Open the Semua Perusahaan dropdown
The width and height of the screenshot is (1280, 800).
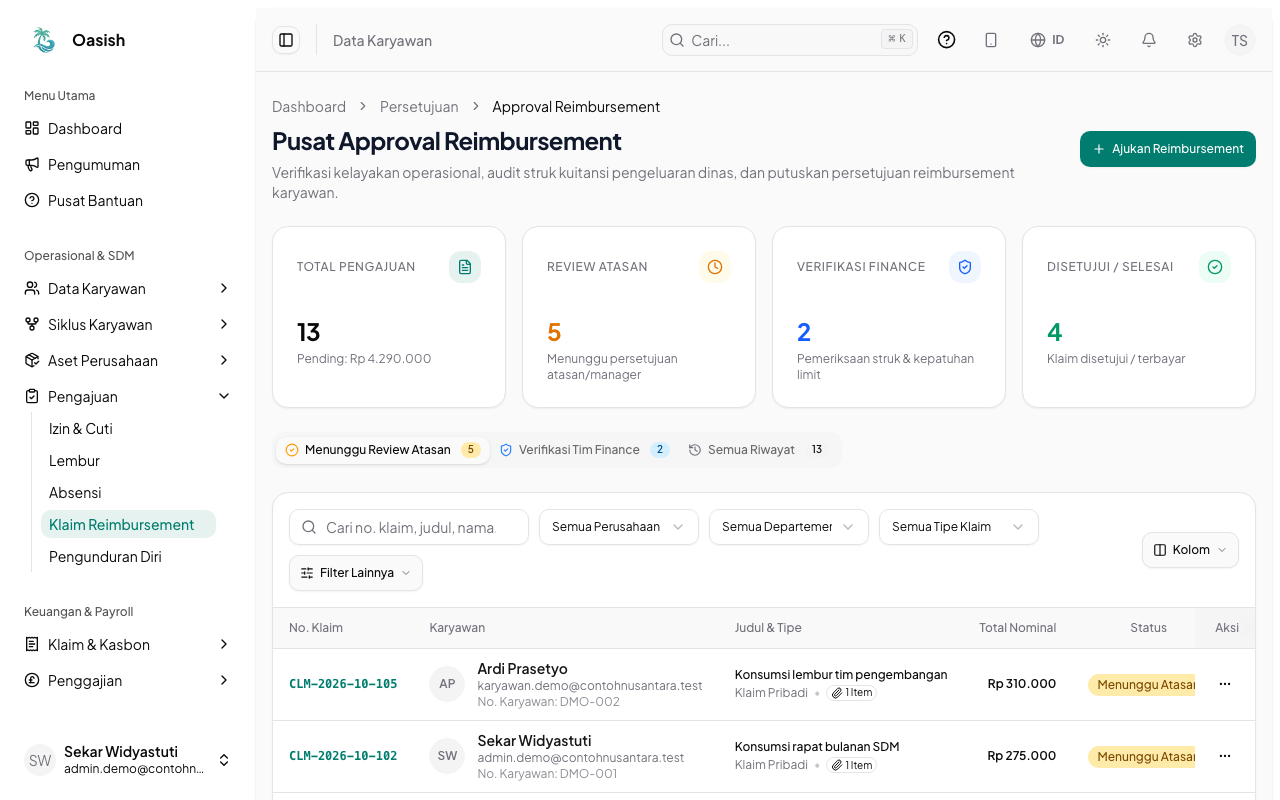click(619, 527)
